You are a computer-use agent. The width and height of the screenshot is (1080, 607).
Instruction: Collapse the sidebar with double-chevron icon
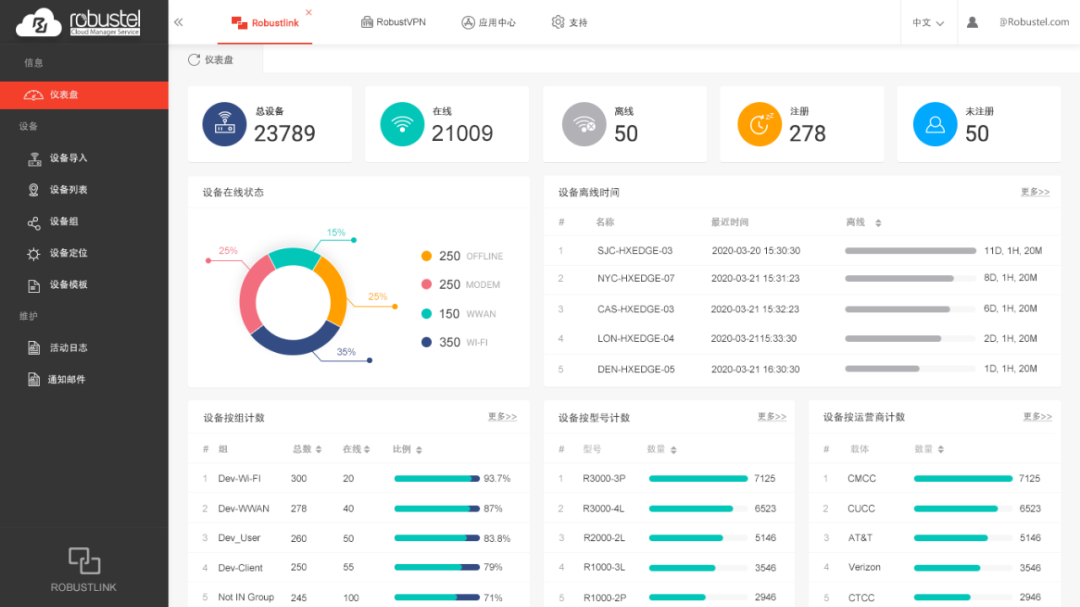click(x=178, y=22)
